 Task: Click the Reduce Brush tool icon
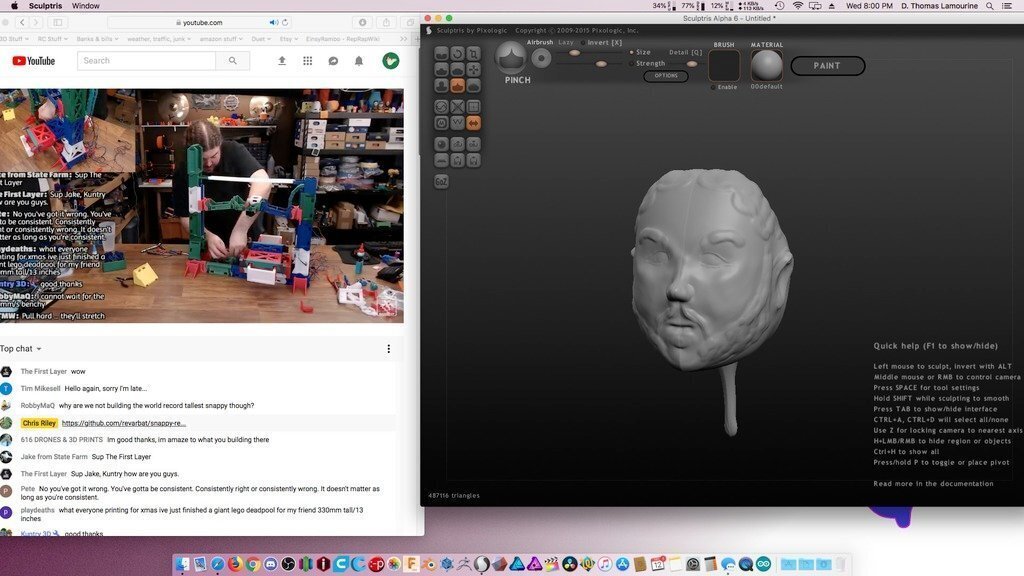(x=441, y=106)
